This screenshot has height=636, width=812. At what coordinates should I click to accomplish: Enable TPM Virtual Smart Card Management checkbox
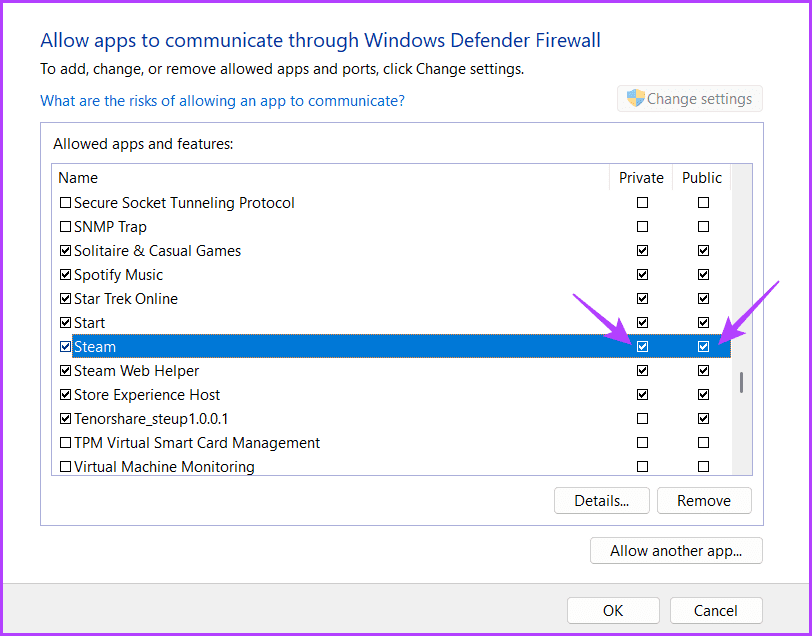pyautogui.click(x=65, y=443)
